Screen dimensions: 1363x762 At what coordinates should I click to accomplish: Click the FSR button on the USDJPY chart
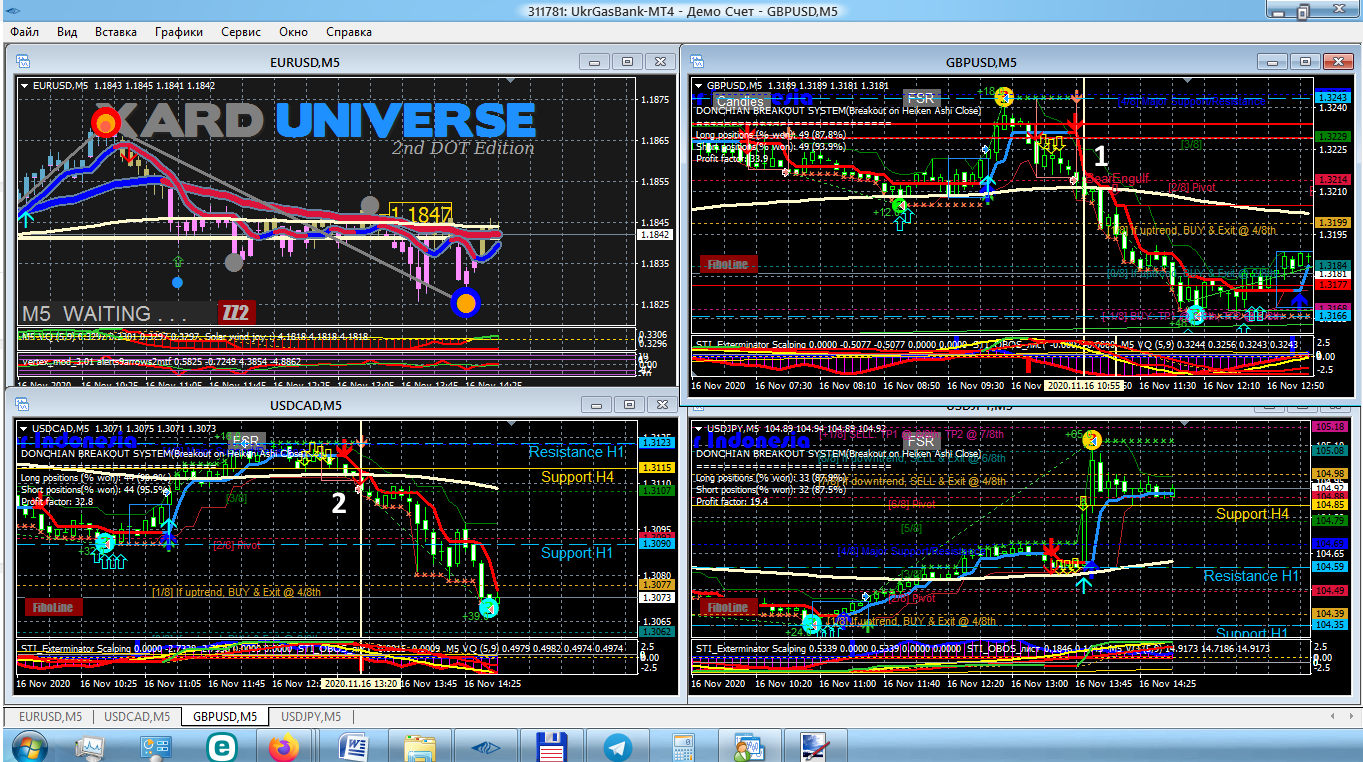pyautogui.click(x=921, y=441)
